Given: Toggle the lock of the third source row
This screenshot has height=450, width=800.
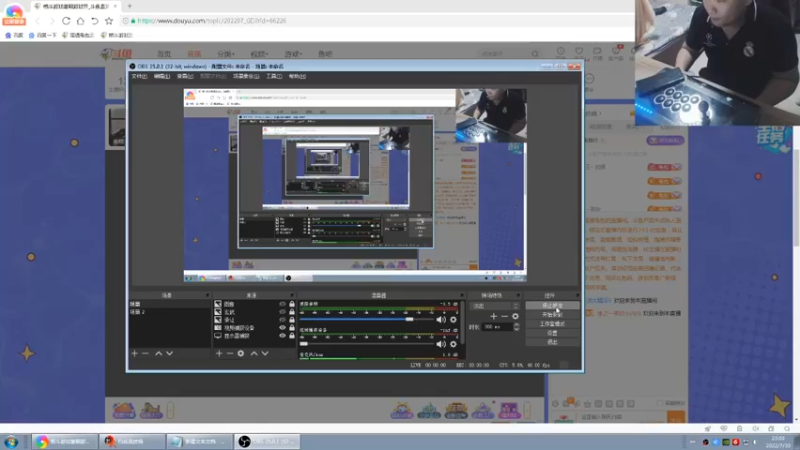Looking at the screenshot, I should coord(292,320).
